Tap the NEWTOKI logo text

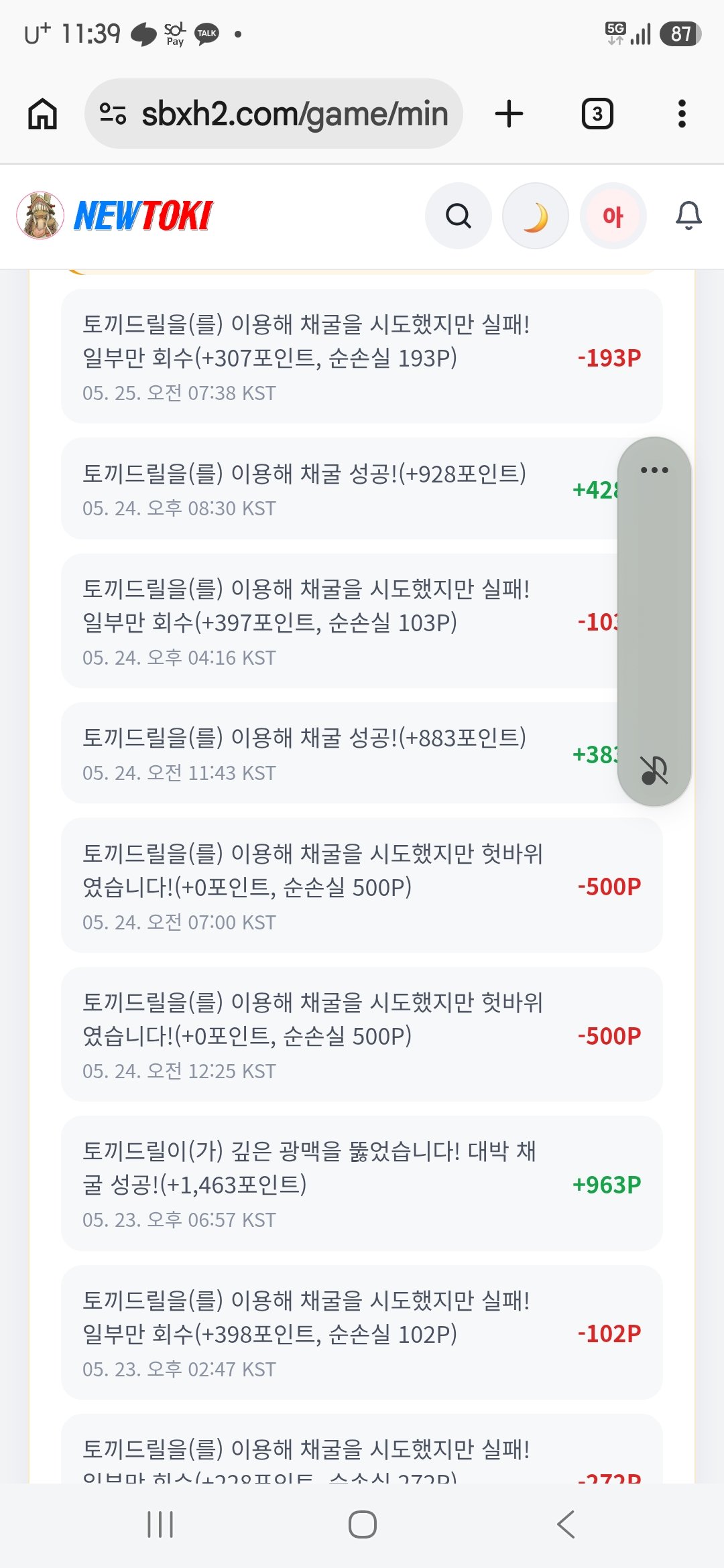click(x=143, y=216)
